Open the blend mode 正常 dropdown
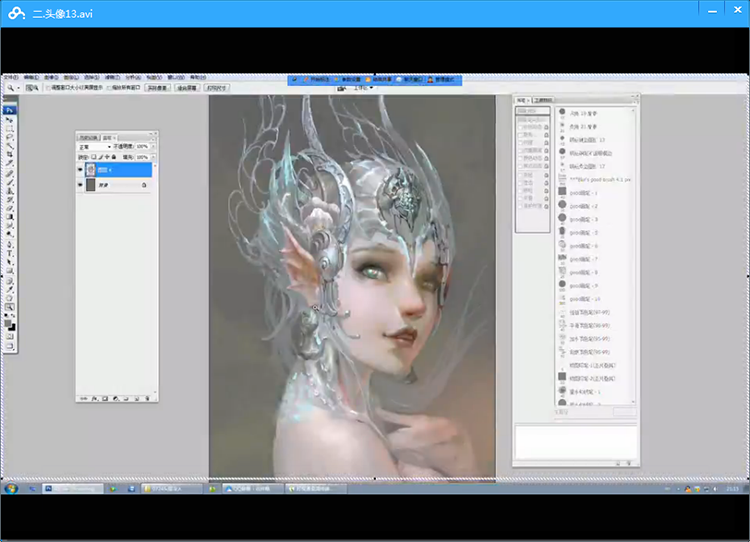 (95, 146)
